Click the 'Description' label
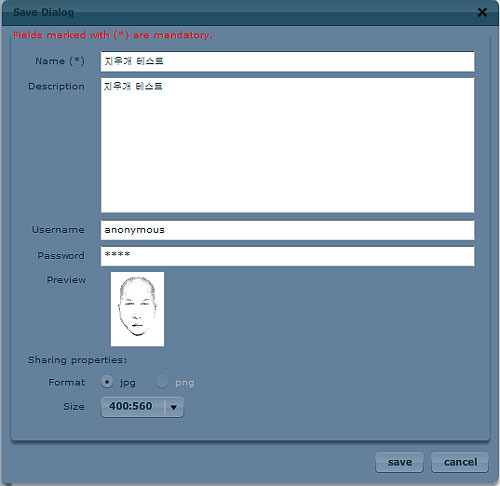 56,86
